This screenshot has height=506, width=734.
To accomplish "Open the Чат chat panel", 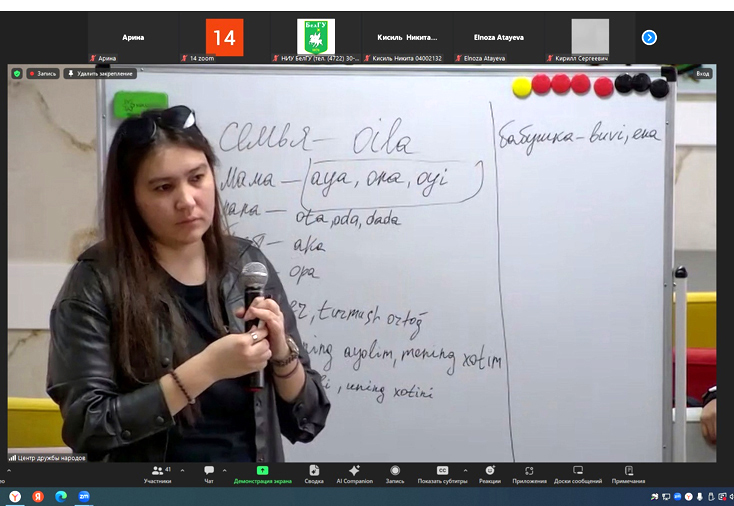I will (x=209, y=472).
